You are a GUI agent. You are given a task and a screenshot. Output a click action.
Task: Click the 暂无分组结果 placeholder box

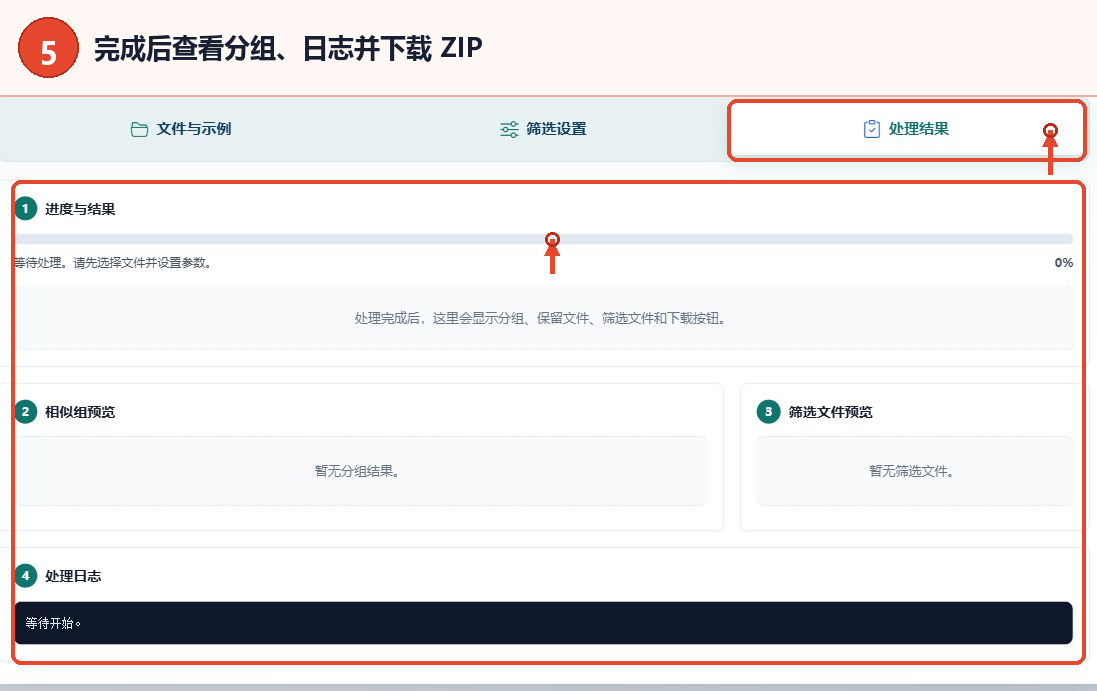click(360, 471)
